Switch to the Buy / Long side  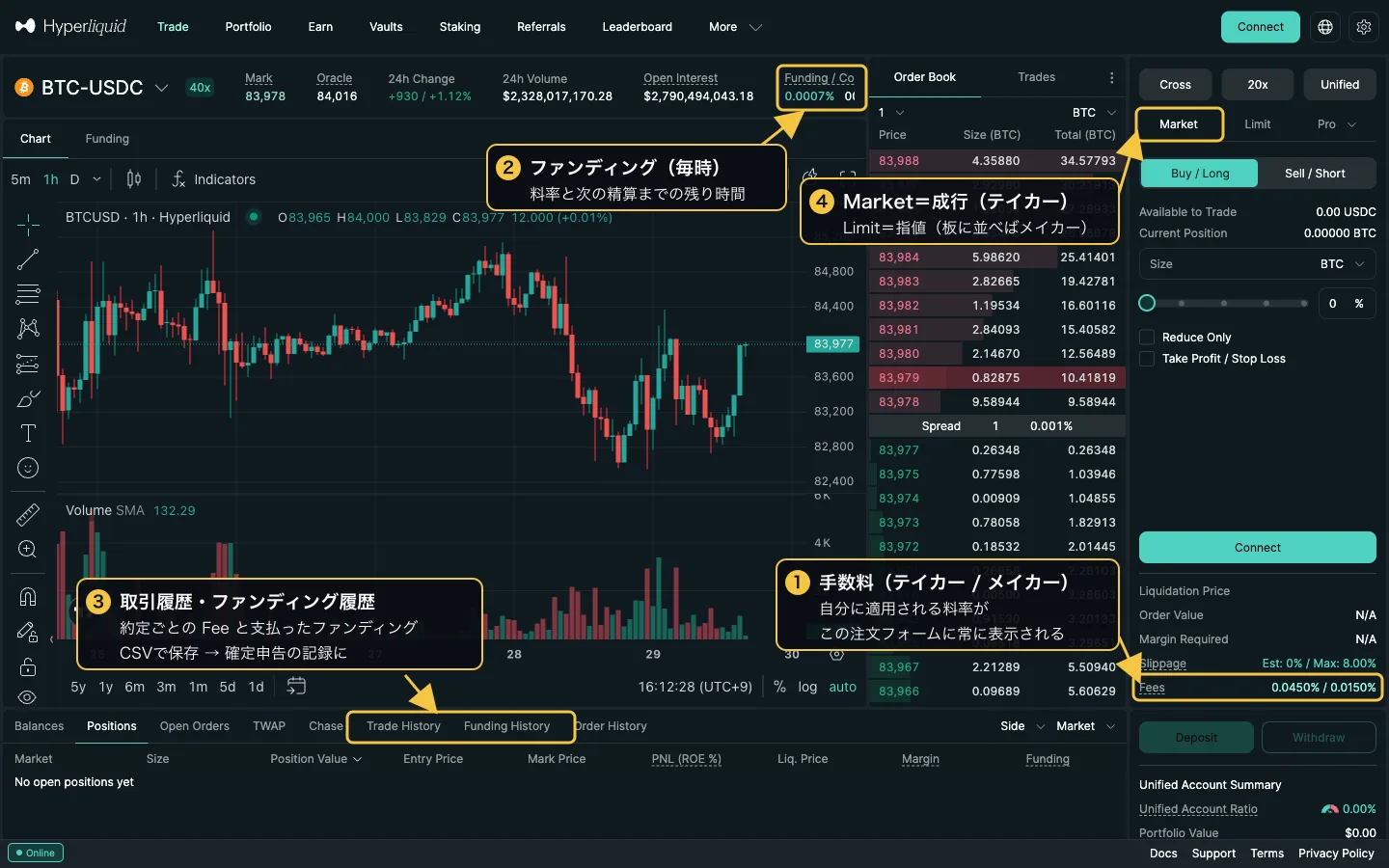pyautogui.click(x=1200, y=174)
